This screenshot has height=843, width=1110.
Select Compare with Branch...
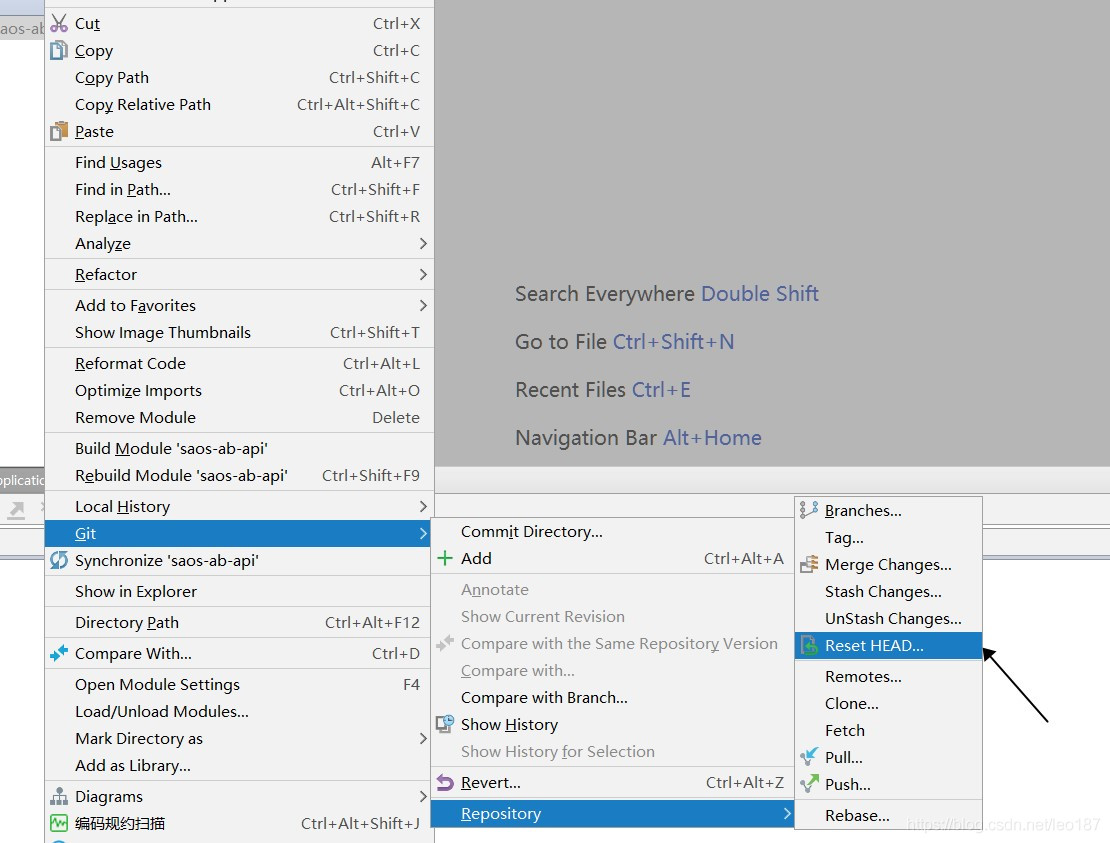pyautogui.click(x=613, y=697)
